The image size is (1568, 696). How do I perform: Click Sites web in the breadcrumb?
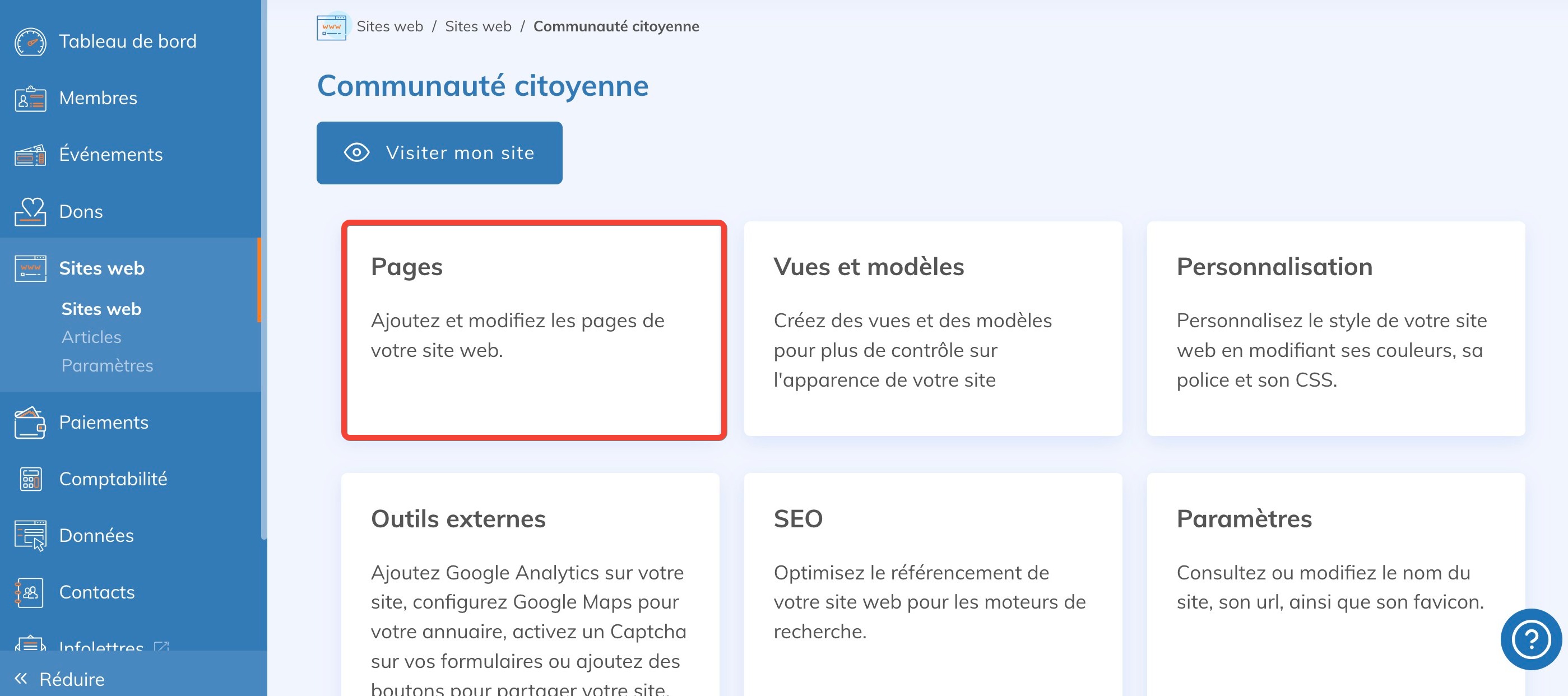(390, 26)
